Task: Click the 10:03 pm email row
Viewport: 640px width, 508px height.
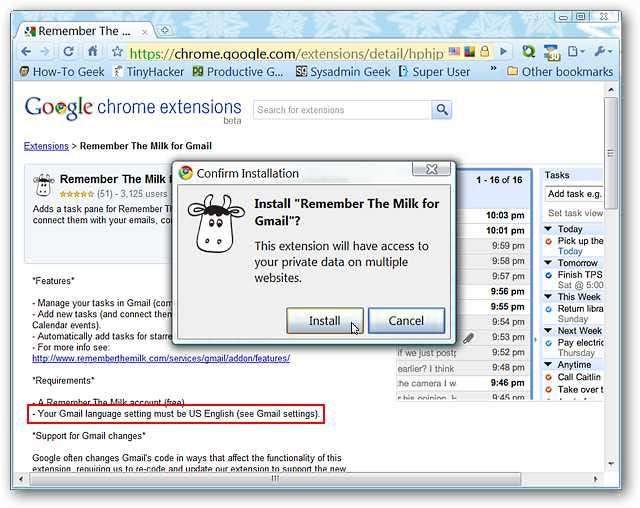Action: coord(494,215)
